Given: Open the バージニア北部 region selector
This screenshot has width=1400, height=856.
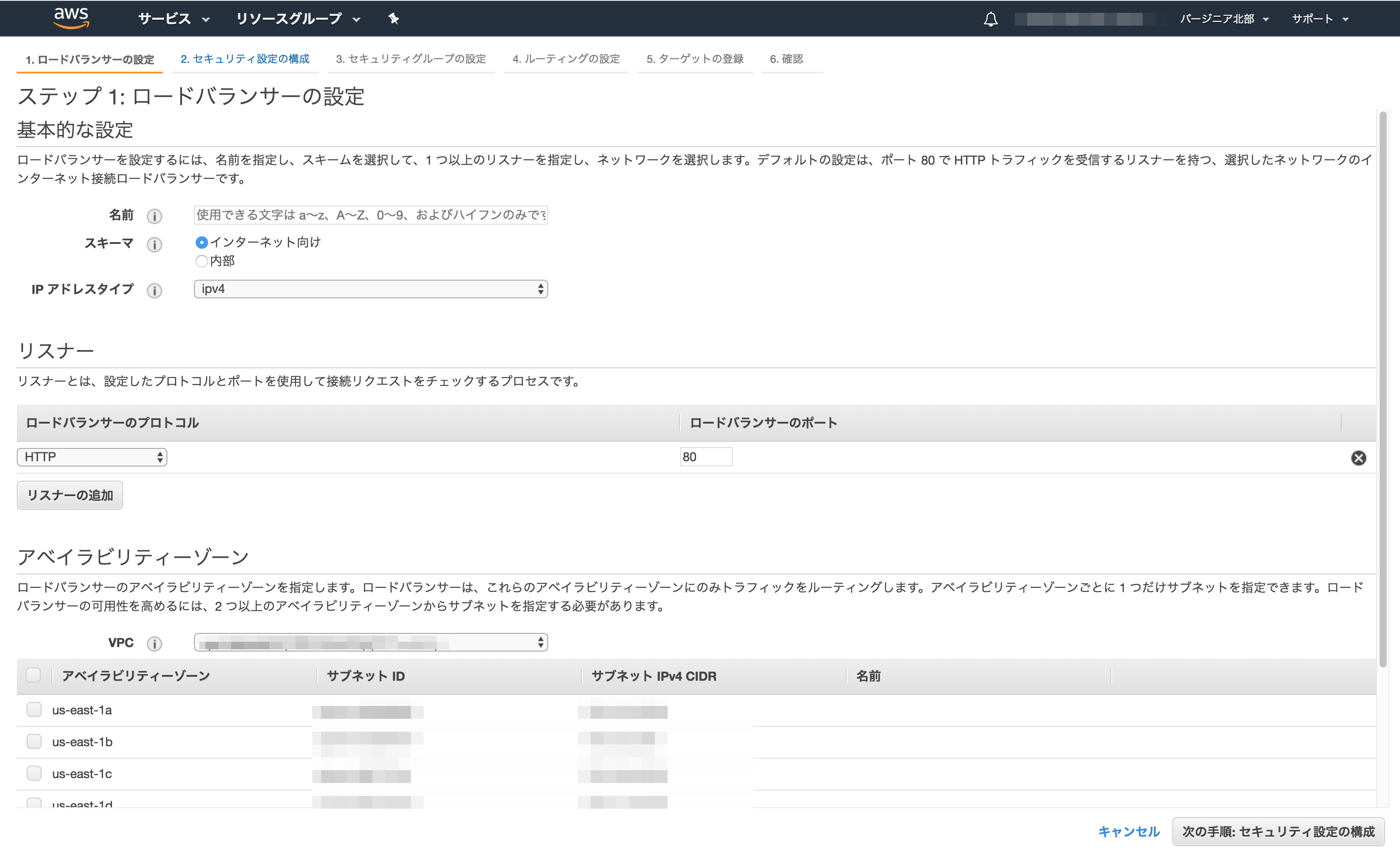Looking at the screenshot, I should [x=1224, y=19].
